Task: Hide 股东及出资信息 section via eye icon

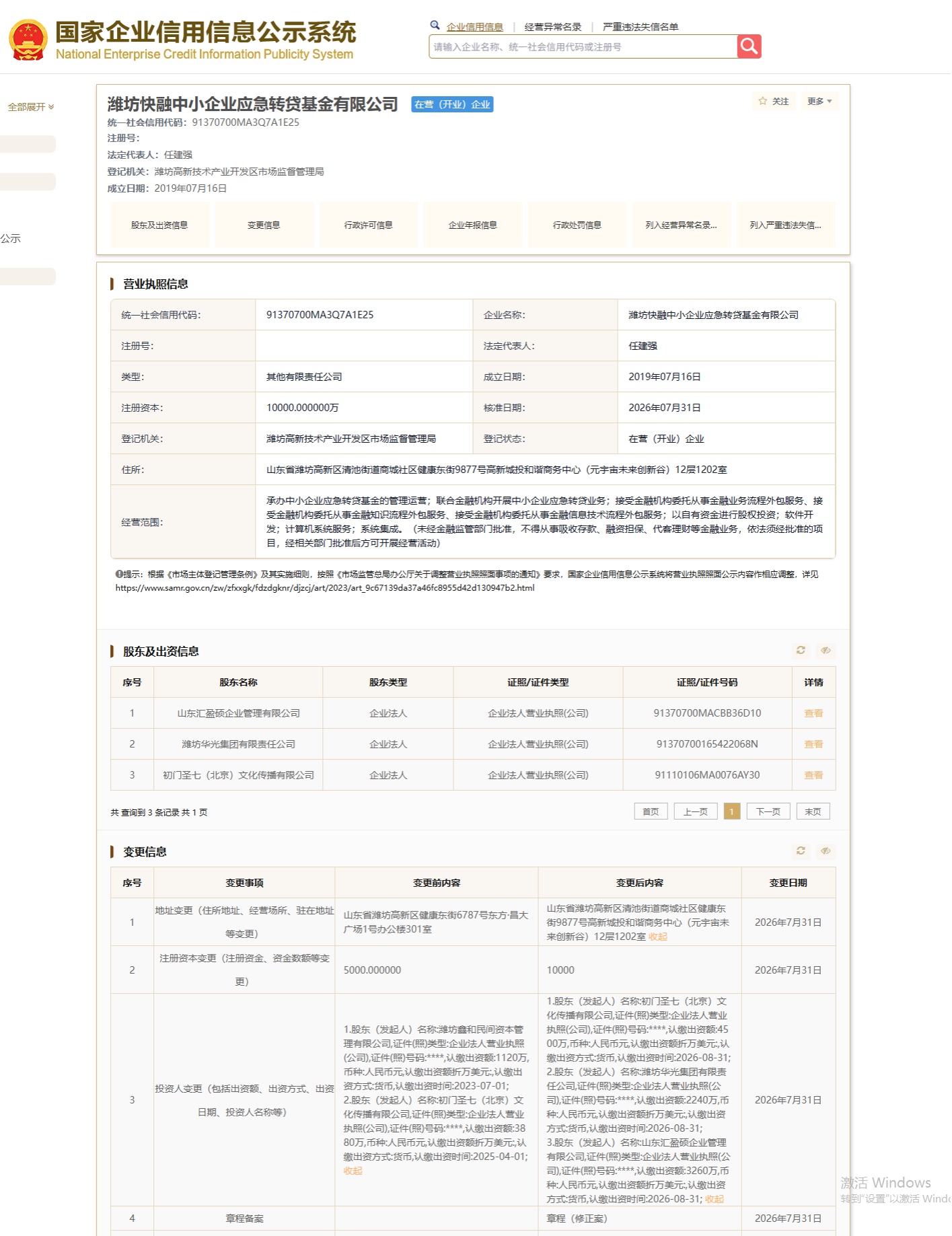Action: pos(826,650)
